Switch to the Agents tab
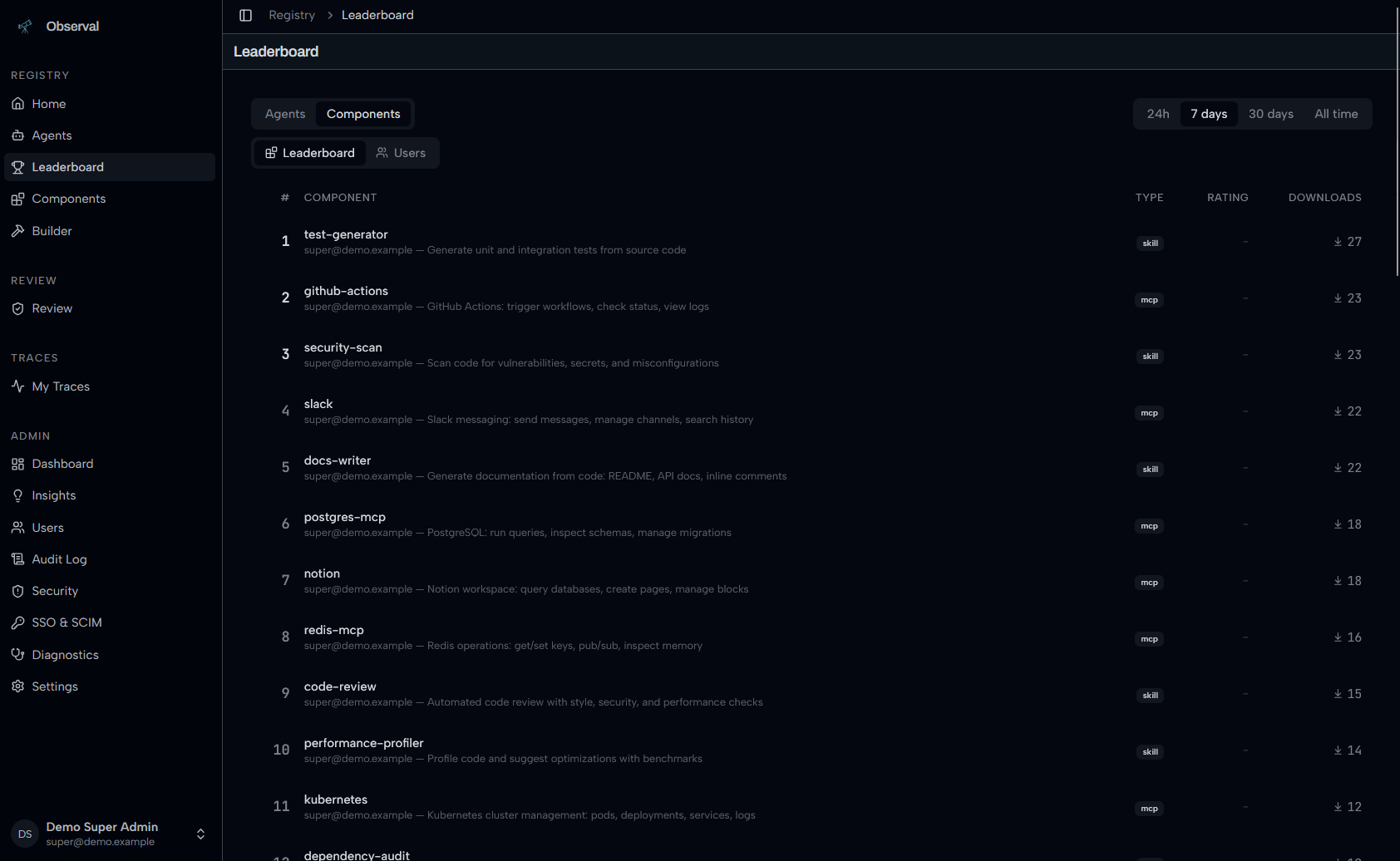 [285, 114]
